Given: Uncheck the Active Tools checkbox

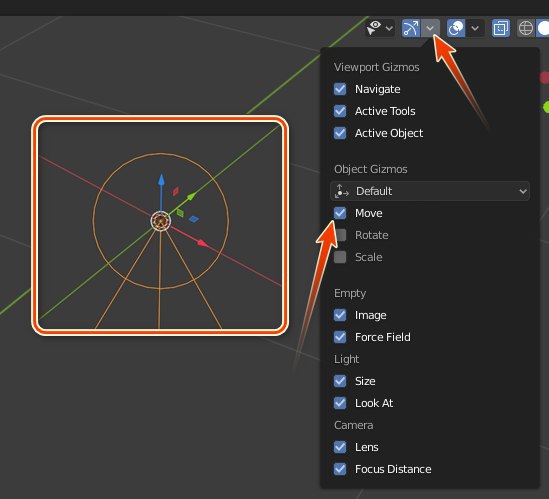Looking at the screenshot, I should pos(340,111).
